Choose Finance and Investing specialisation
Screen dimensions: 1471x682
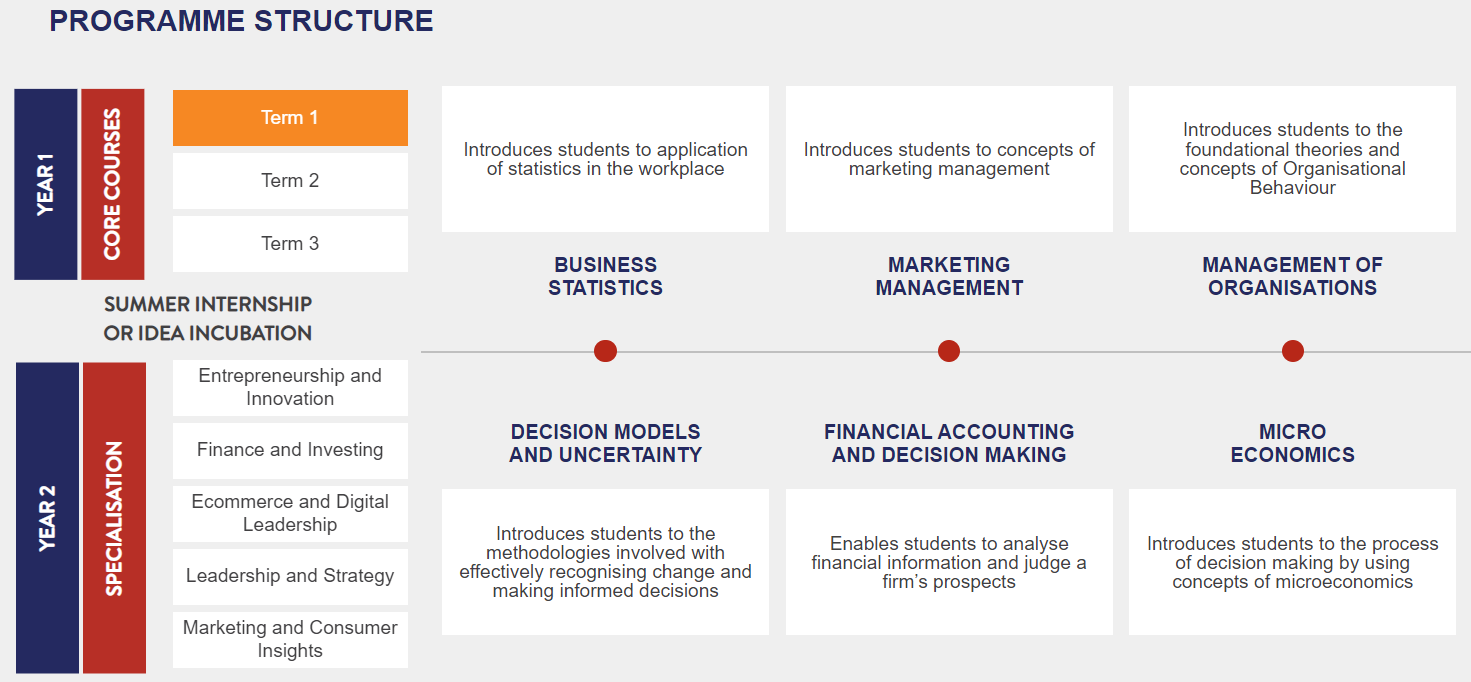[290, 450]
